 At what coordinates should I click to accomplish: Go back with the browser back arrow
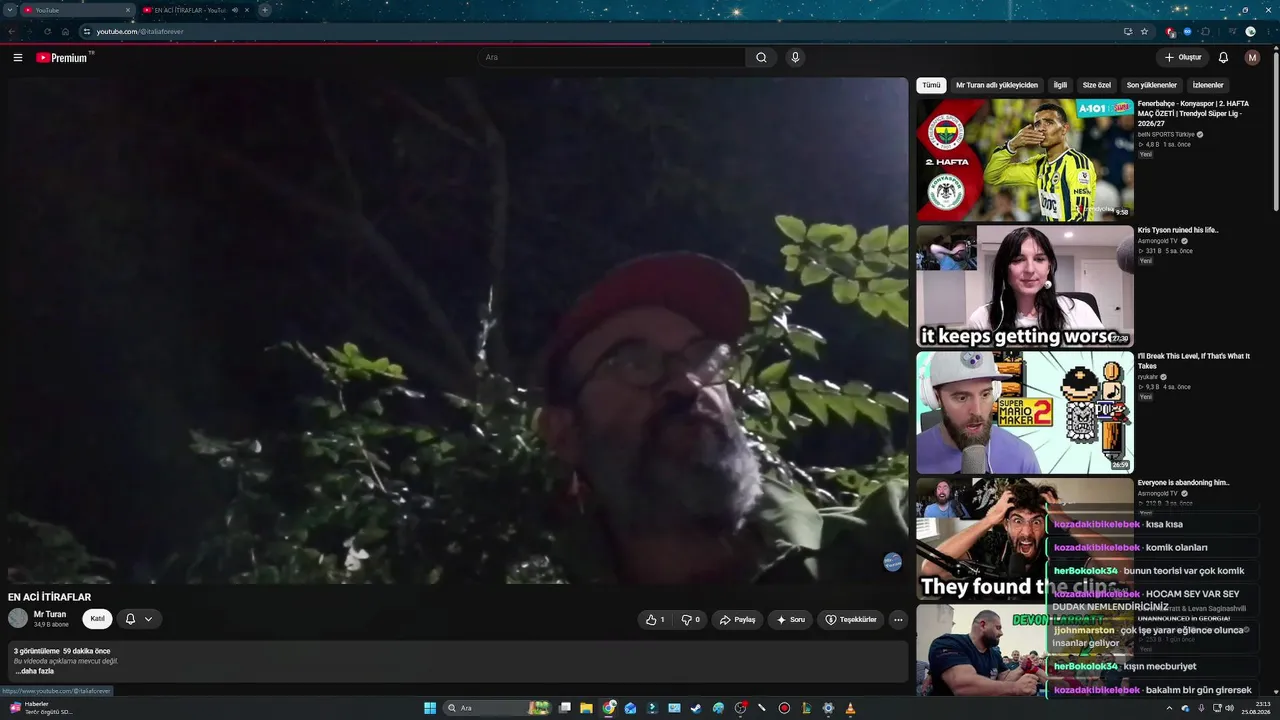click(12, 32)
